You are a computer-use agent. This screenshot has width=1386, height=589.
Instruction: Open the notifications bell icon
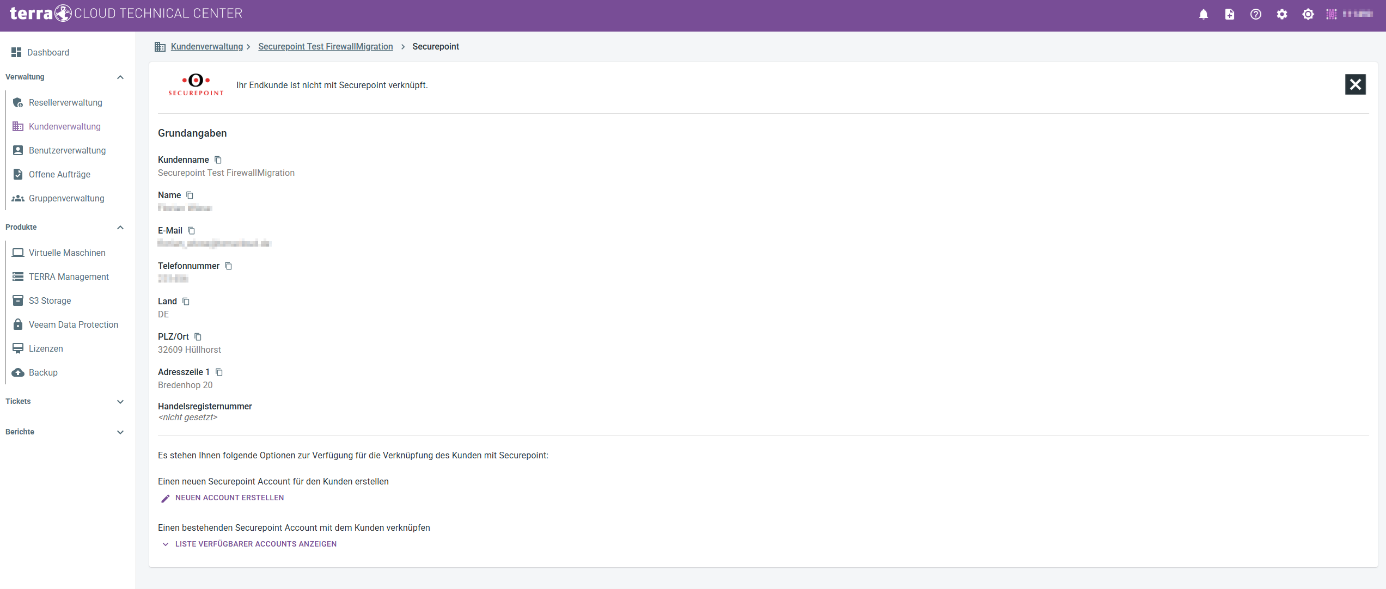(x=1204, y=14)
